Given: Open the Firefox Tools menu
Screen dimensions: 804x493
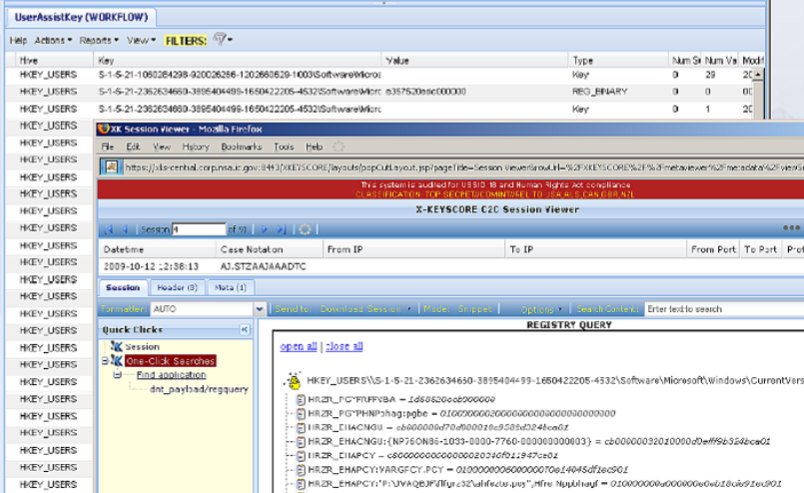Looking at the screenshot, I should click(284, 147).
